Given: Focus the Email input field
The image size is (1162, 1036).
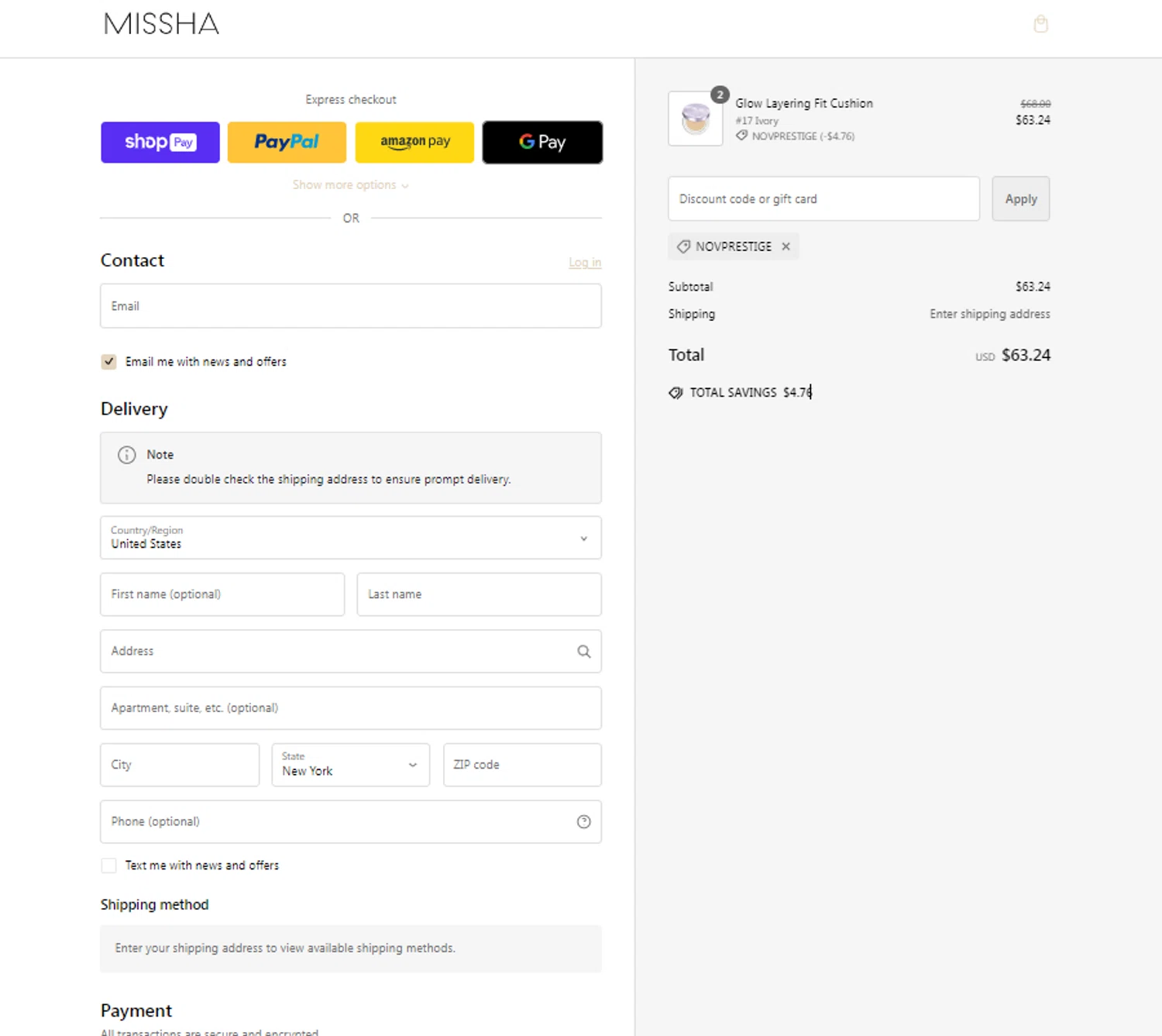Looking at the screenshot, I should click(351, 306).
